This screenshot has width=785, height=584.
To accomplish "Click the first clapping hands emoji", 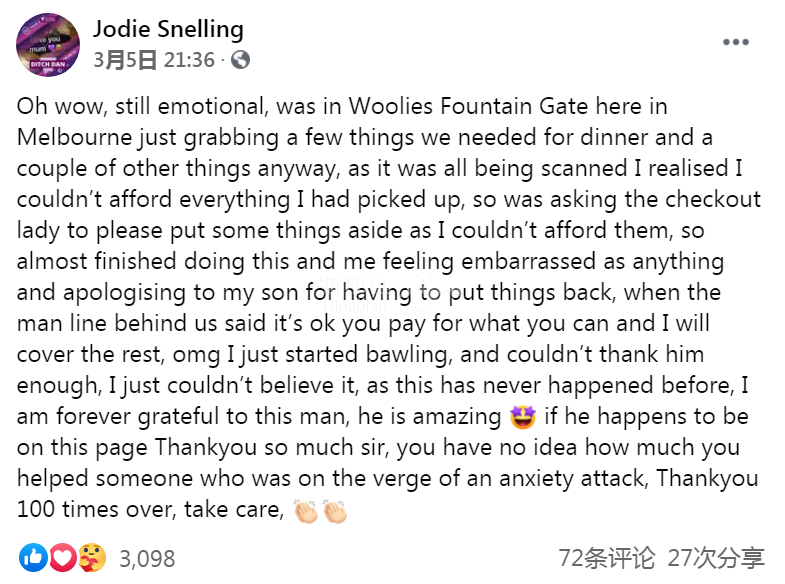I will pyautogui.click(x=306, y=510).
